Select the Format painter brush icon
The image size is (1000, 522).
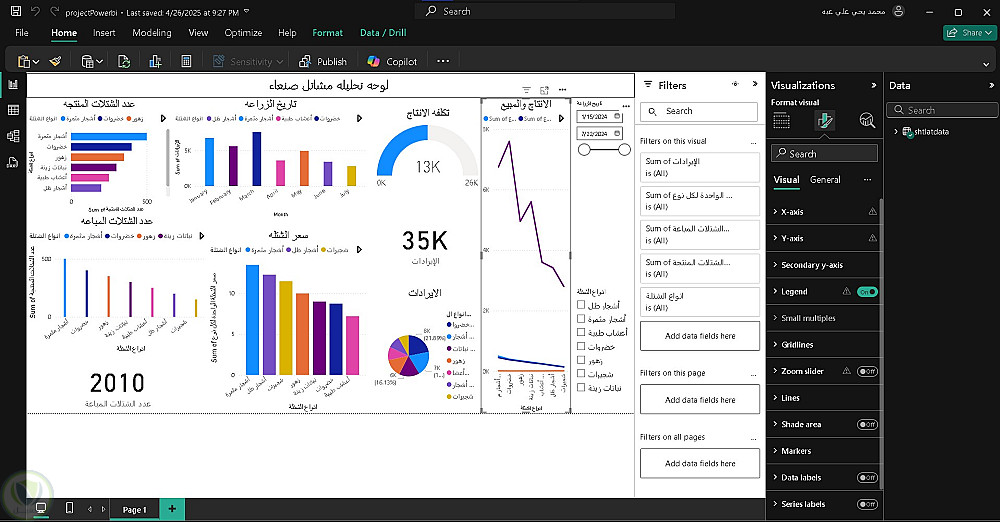(x=55, y=61)
